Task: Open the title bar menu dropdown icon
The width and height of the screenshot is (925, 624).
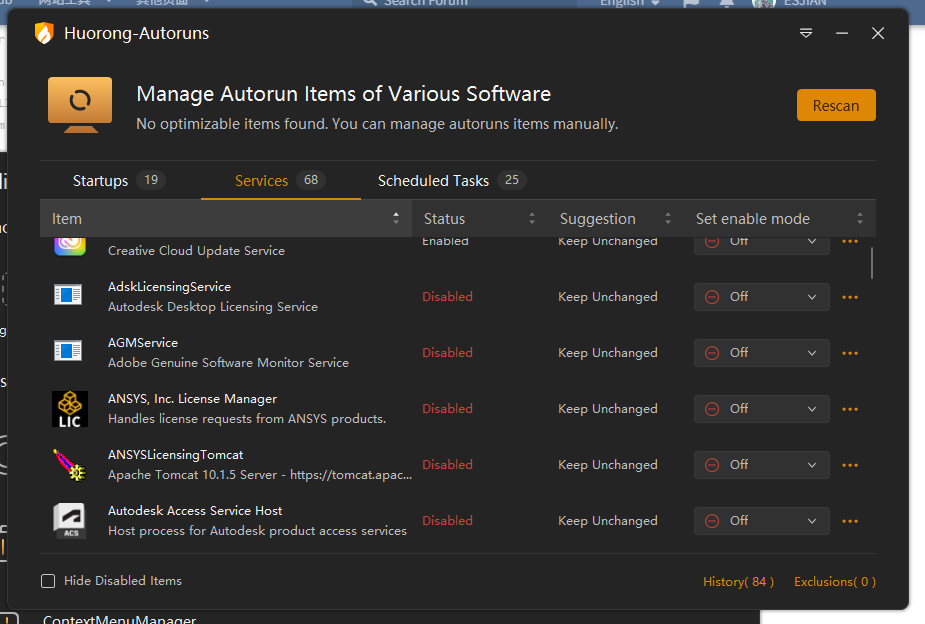Action: (806, 33)
